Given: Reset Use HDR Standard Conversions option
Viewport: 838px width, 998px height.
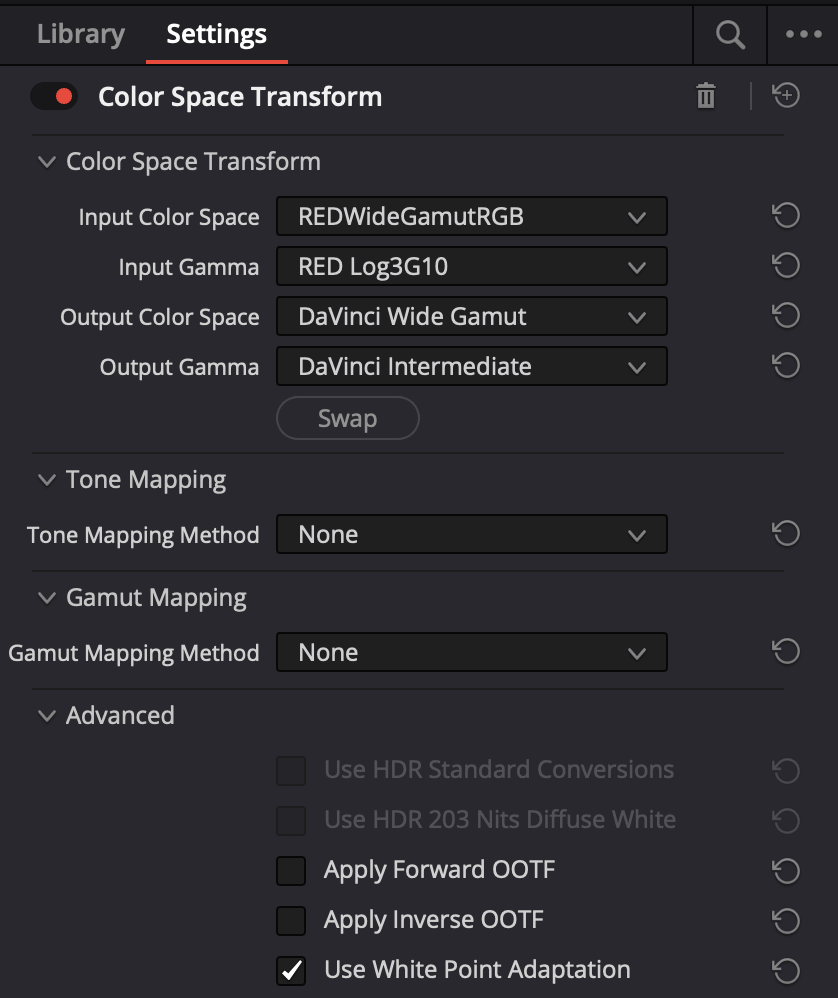Looking at the screenshot, I should (786, 771).
